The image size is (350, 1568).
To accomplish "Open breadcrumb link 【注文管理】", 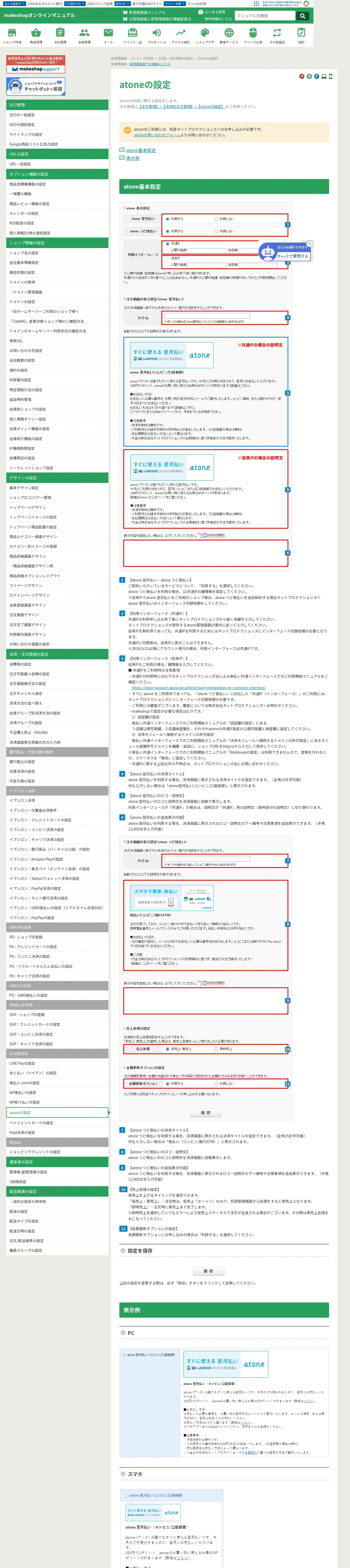I will tap(149, 107).
